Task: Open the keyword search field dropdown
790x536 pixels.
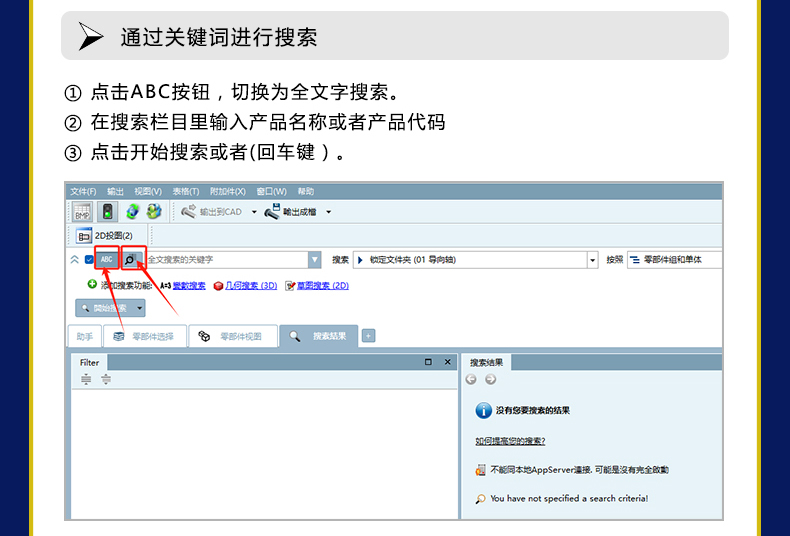Action: coord(315,260)
